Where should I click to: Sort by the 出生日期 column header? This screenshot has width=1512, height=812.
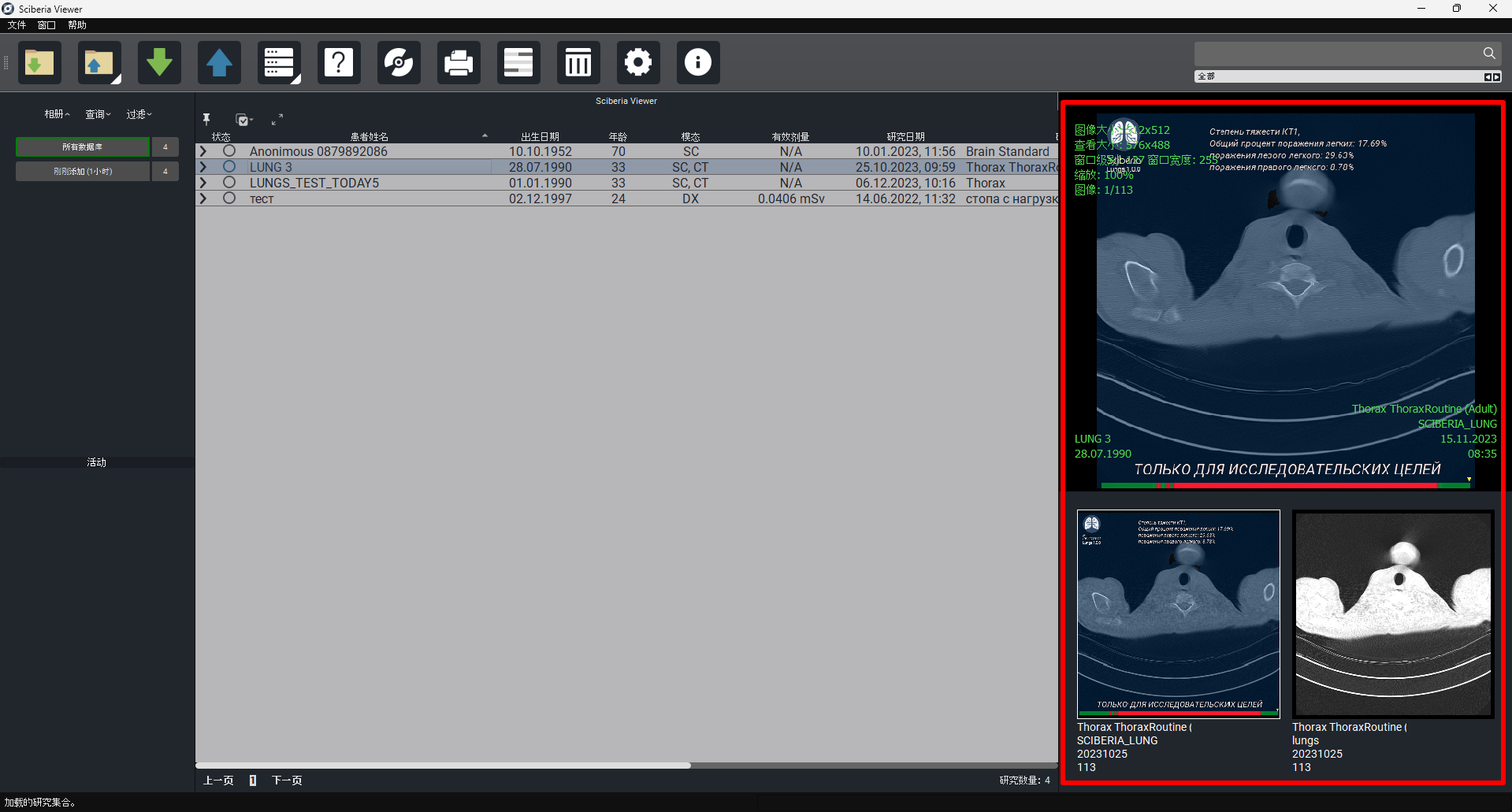tap(541, 137)
